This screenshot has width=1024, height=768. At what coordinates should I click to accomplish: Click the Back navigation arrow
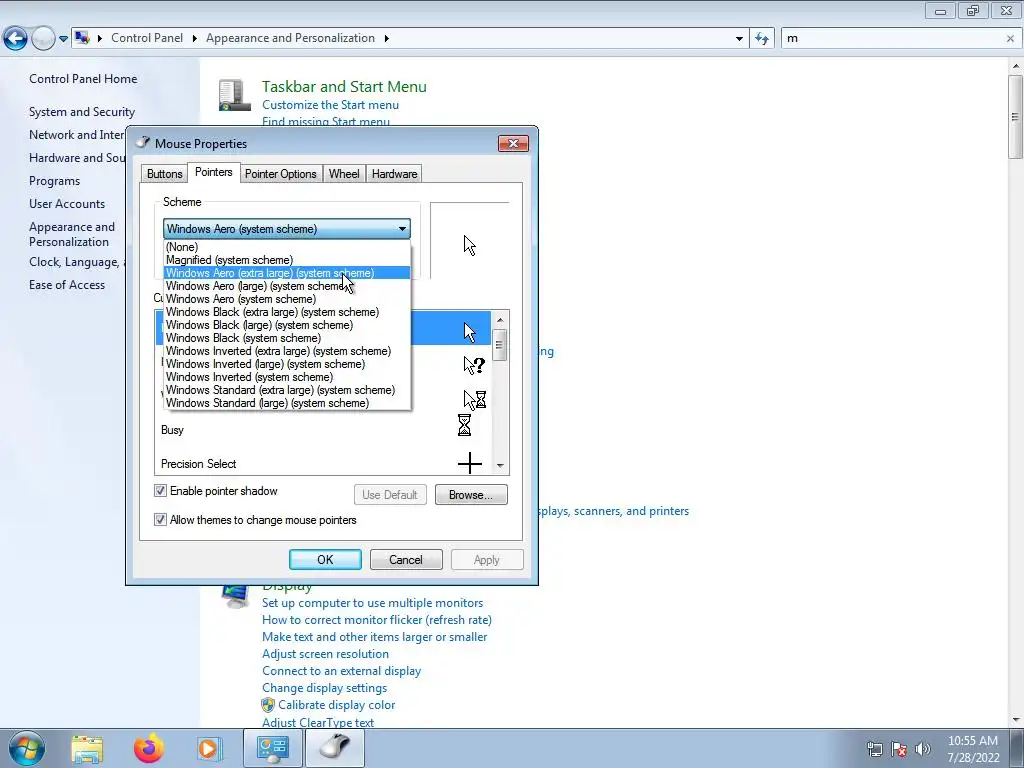pyautogui.click(x=16, y=39)
